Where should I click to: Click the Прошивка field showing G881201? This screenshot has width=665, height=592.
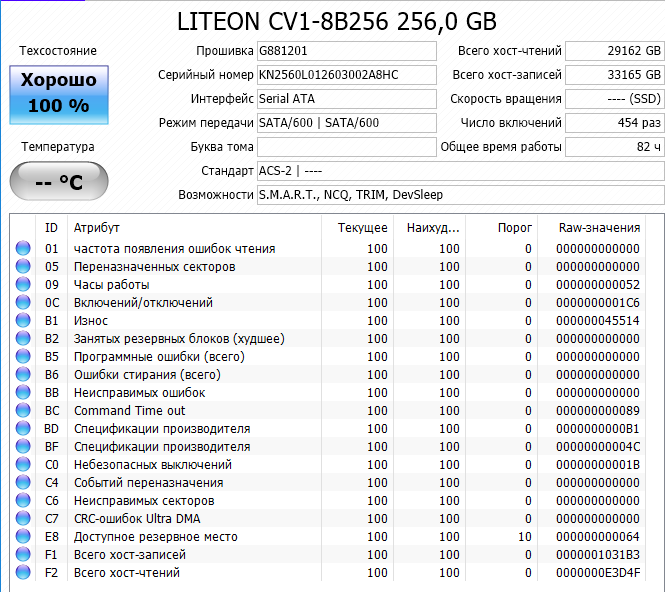[x=346, y=51]
